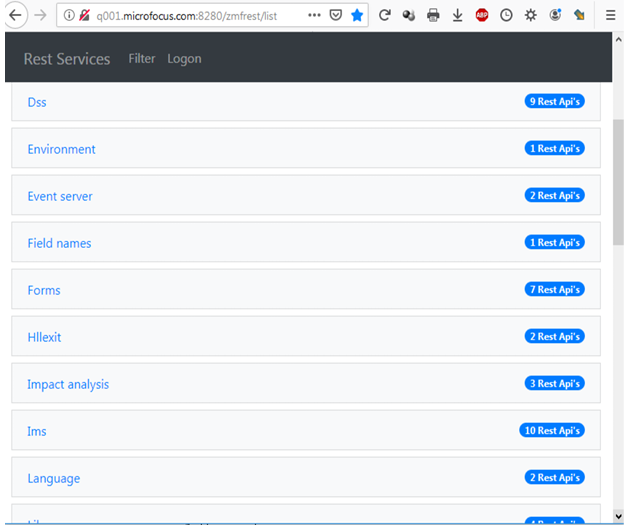Click the browser back arrow button
Screen dimensions: 629x525
pyautogui.click(x=16, y=15)
